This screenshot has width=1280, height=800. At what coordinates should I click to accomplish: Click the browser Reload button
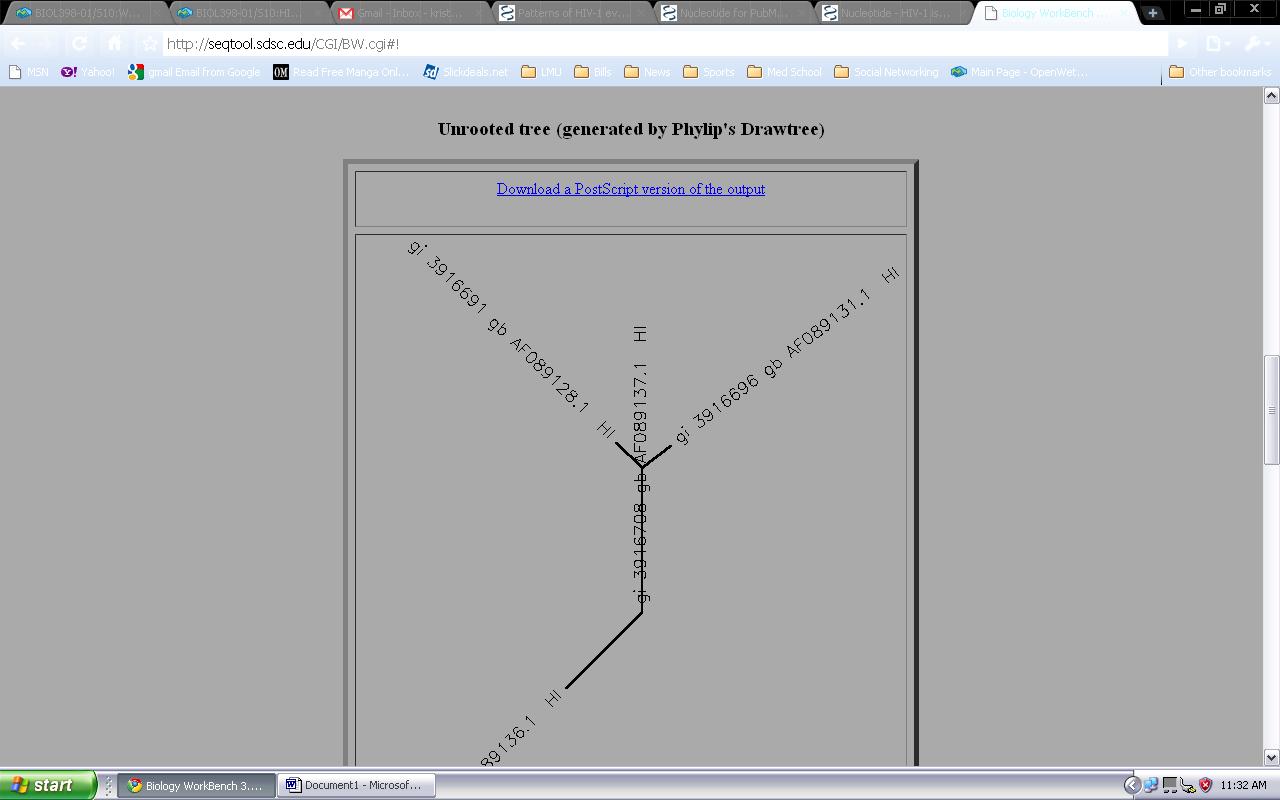click(x=80, y=44)
